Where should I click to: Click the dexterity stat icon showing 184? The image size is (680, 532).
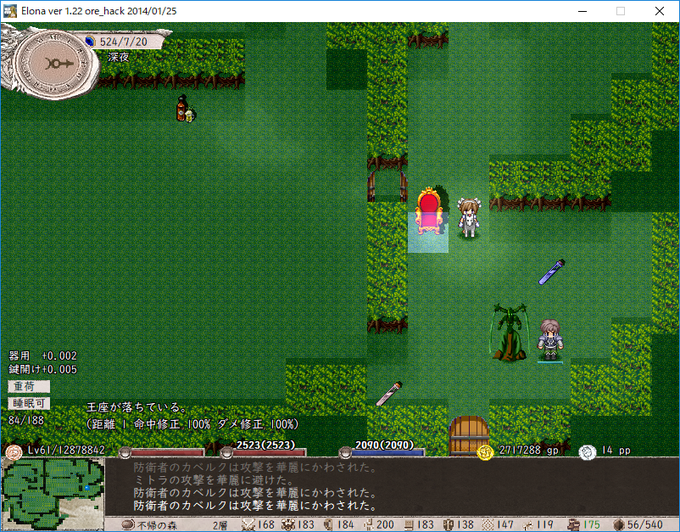pyautogui.click(x=329, y=525)
